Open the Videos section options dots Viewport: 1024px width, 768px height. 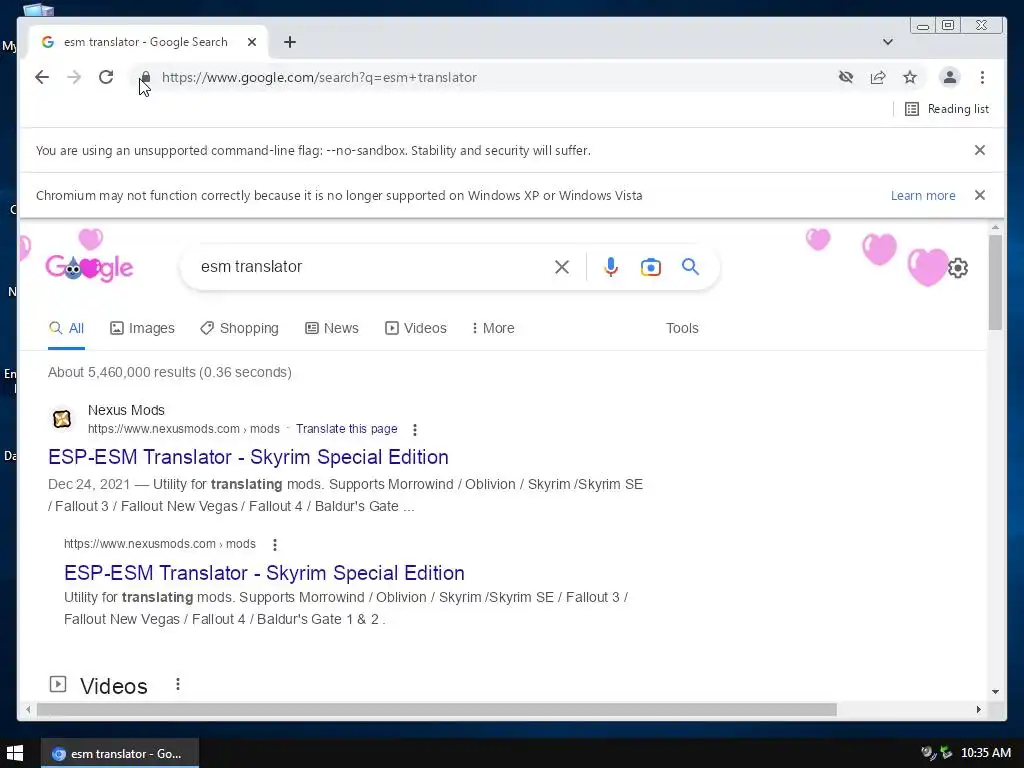point(178,684)
